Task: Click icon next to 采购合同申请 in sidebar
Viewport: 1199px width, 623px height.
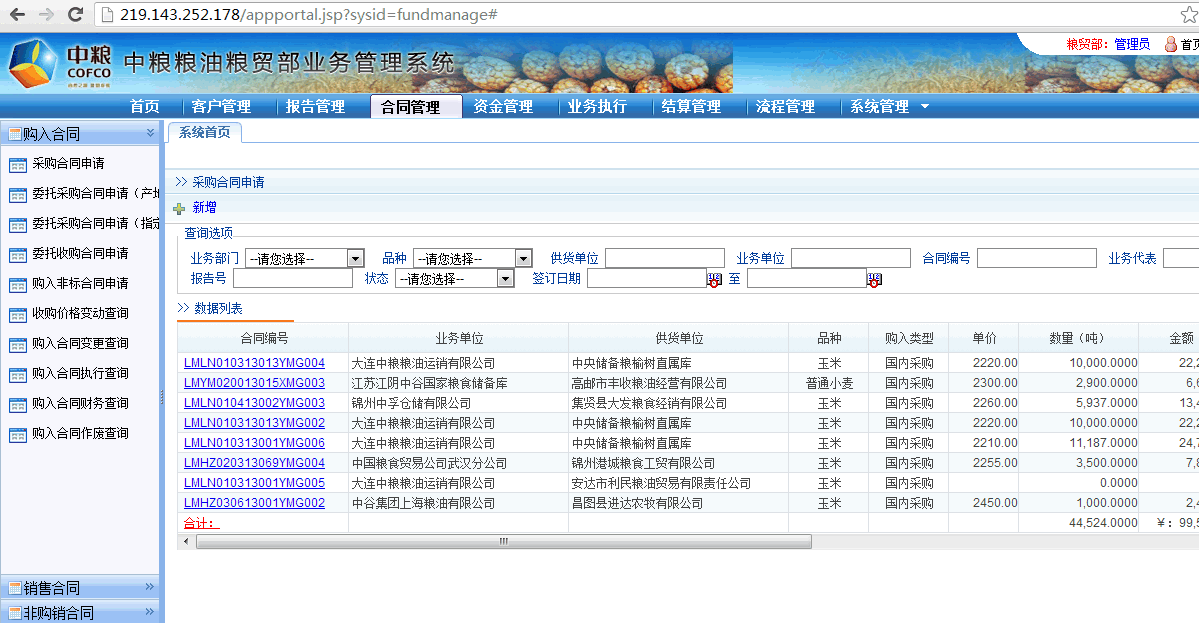Action: (x=18, y=165)
